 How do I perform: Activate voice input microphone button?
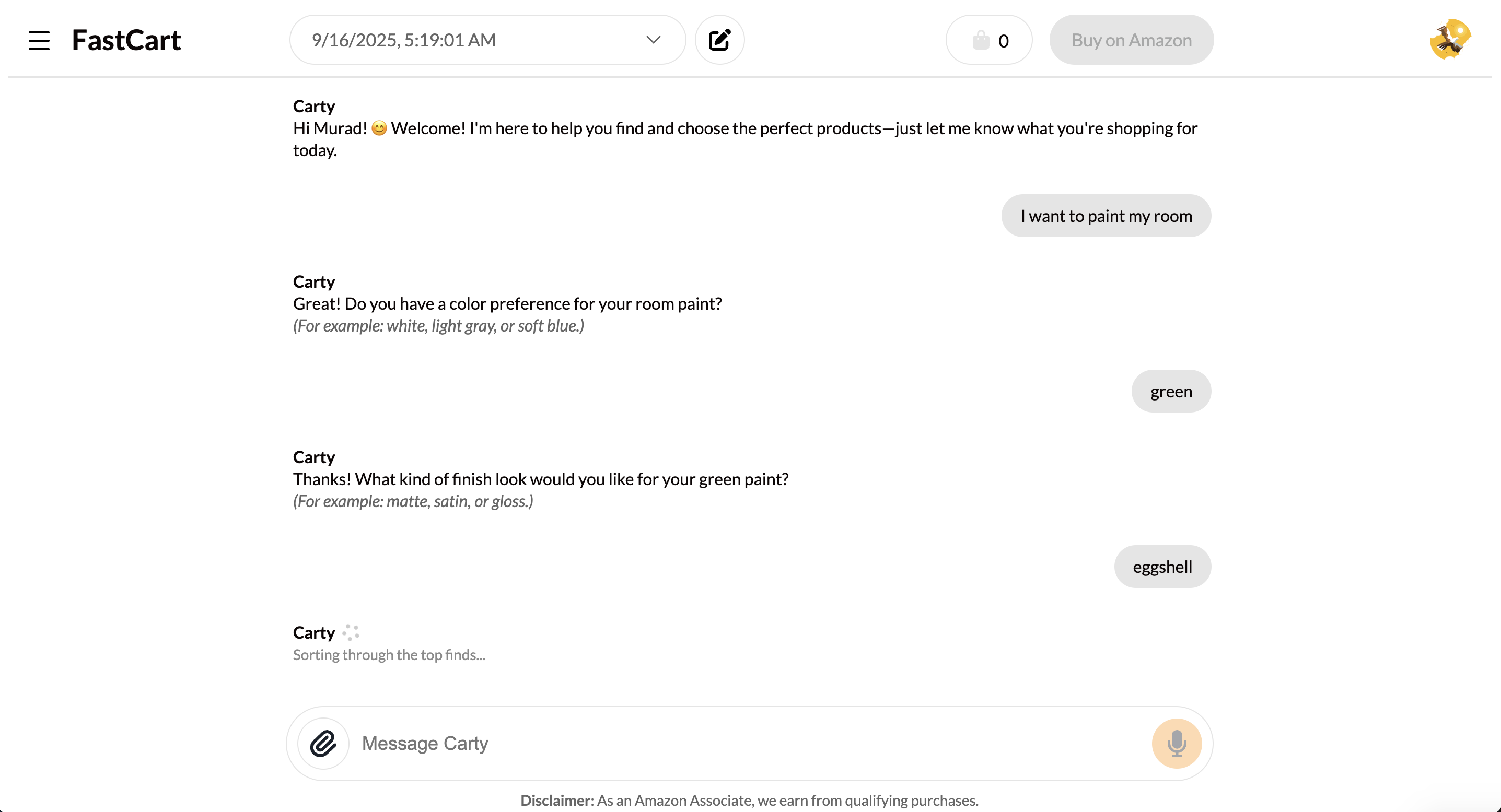click(1177, 743)
